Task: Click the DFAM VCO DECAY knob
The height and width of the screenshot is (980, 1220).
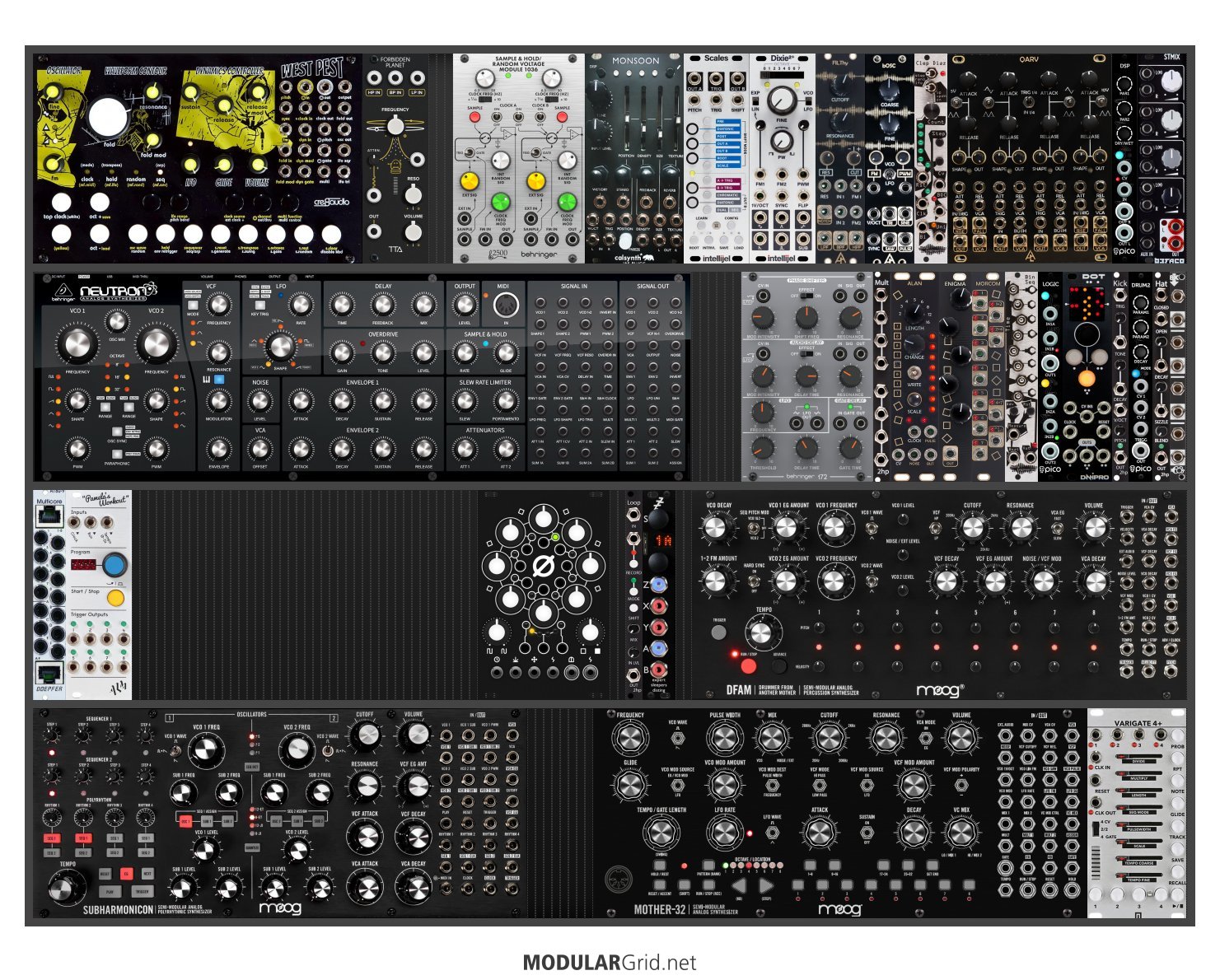Action: pos(715,528)
